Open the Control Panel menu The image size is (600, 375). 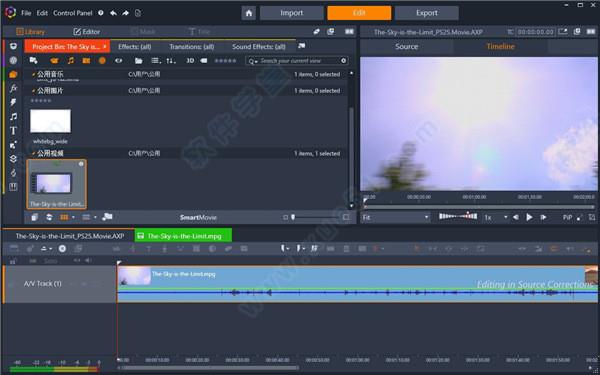point(73,13)
